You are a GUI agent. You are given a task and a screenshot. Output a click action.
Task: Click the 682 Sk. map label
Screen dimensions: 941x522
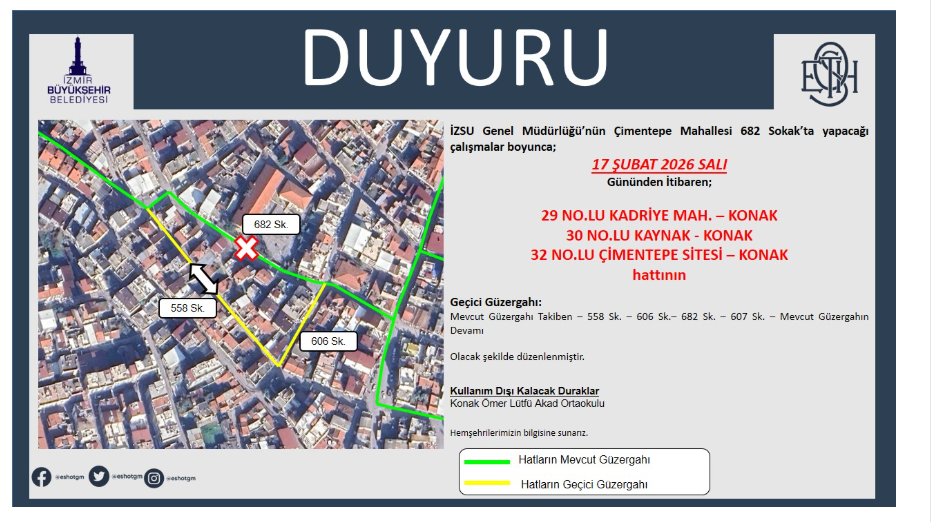pyautogui.click(x=270, y=225)
